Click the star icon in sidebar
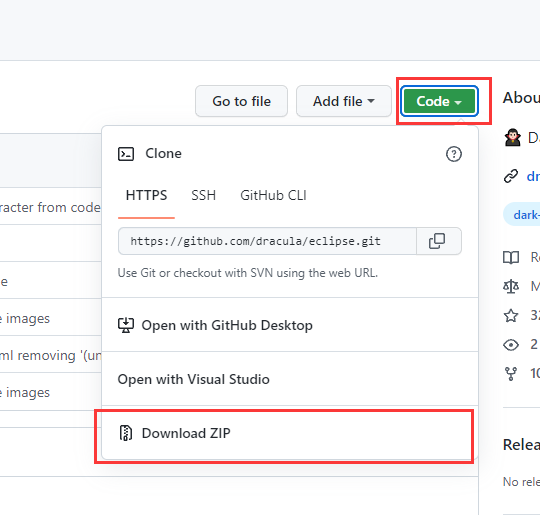540x515 pixels. coord(511,316)
